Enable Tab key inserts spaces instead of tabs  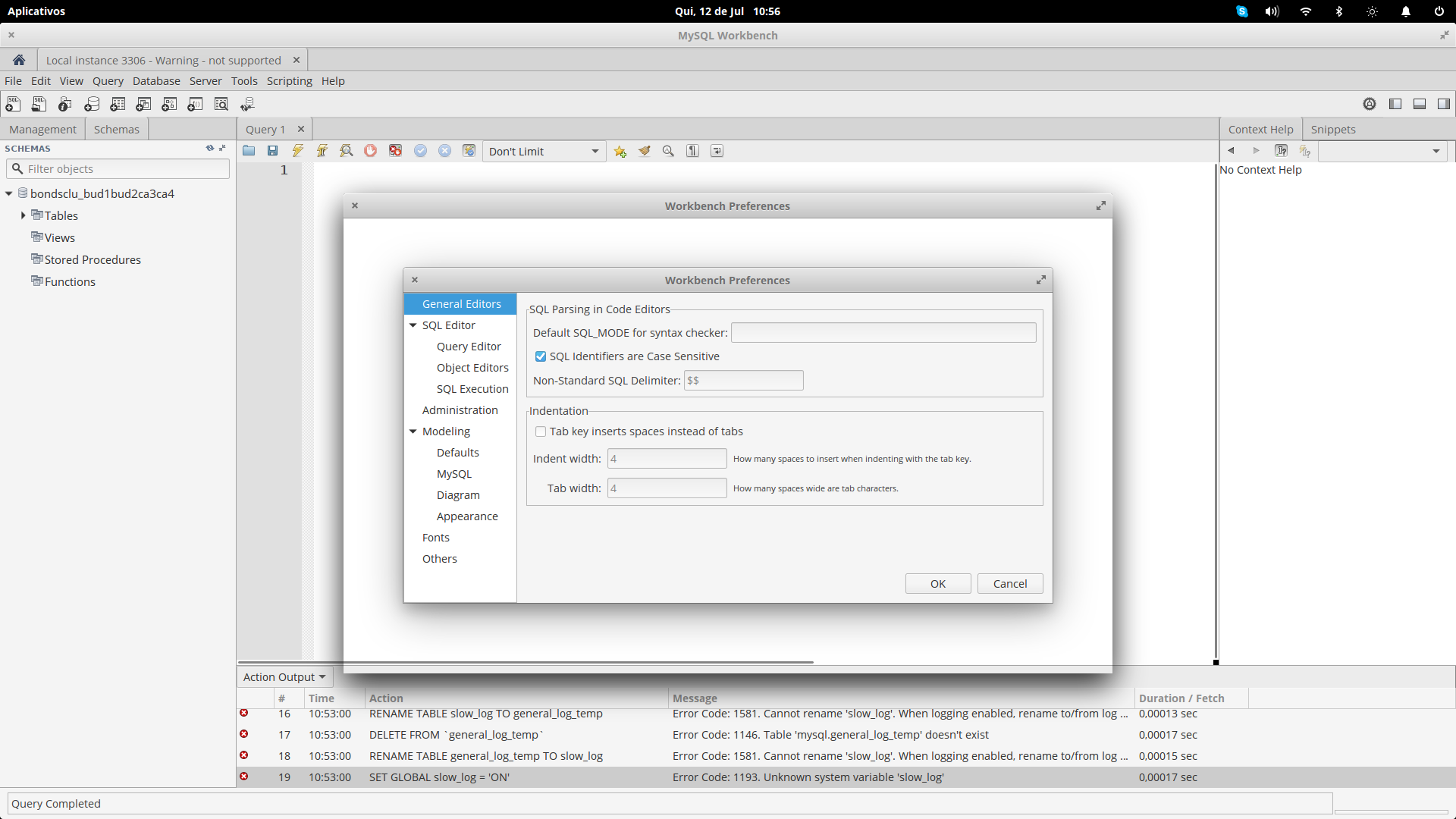click(541, 431)
